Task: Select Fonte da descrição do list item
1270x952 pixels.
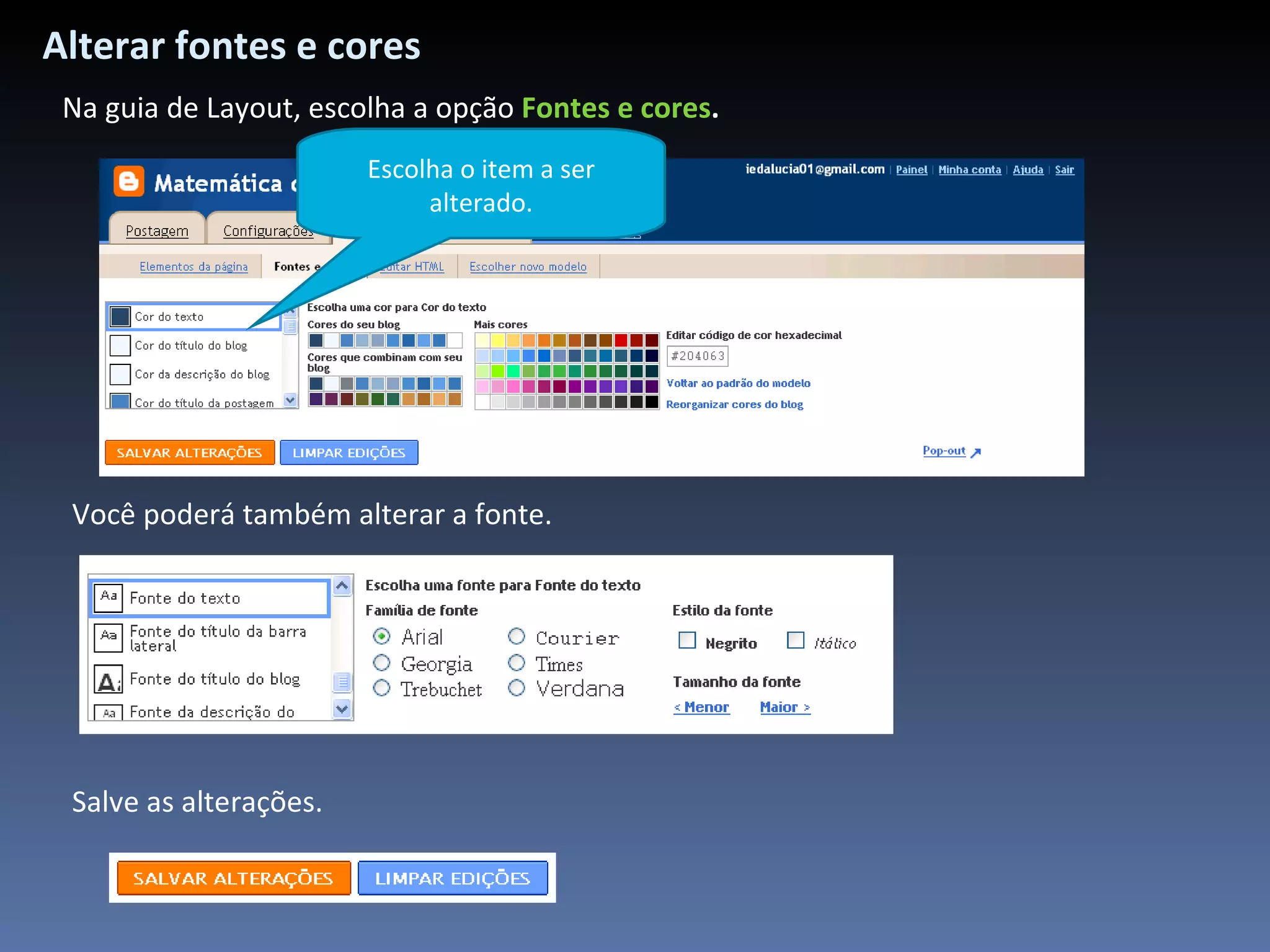Action: (x=210, y=712)
